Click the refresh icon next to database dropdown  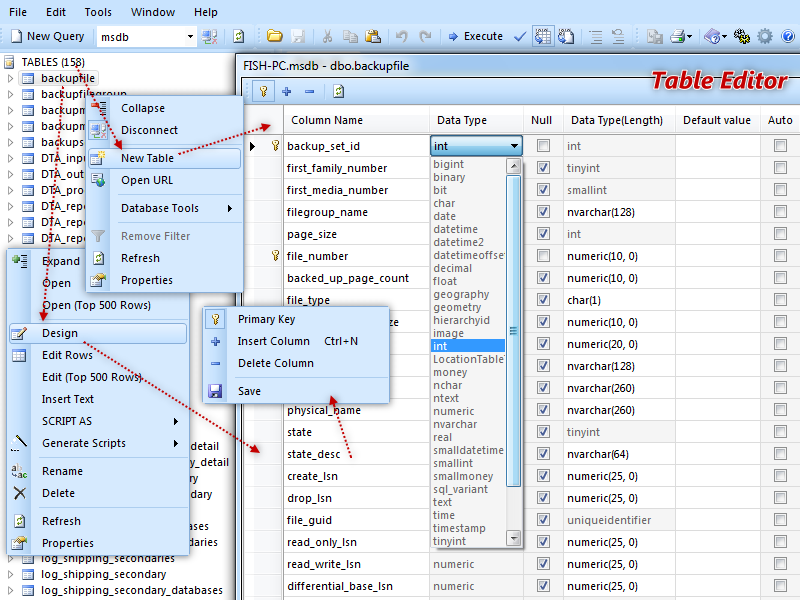point(238,36)
